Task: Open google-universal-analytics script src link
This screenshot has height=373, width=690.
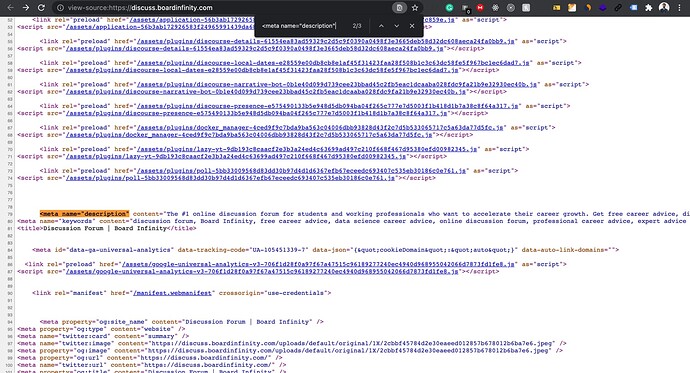Action: [262, 271]
